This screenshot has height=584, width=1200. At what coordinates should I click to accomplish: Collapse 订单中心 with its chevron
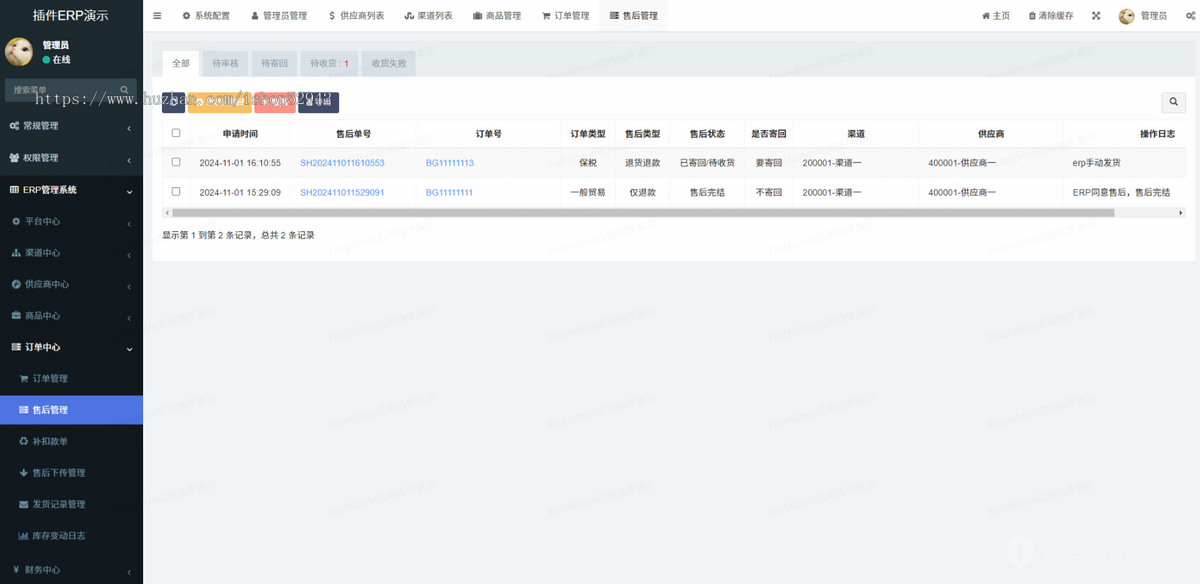tap(129, 348)
